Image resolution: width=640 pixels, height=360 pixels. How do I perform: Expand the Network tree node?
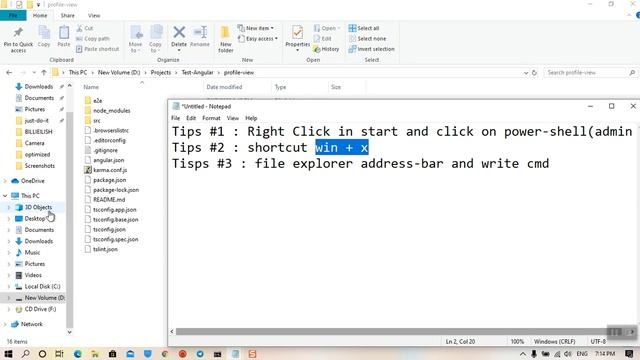[x=5, y=324]
